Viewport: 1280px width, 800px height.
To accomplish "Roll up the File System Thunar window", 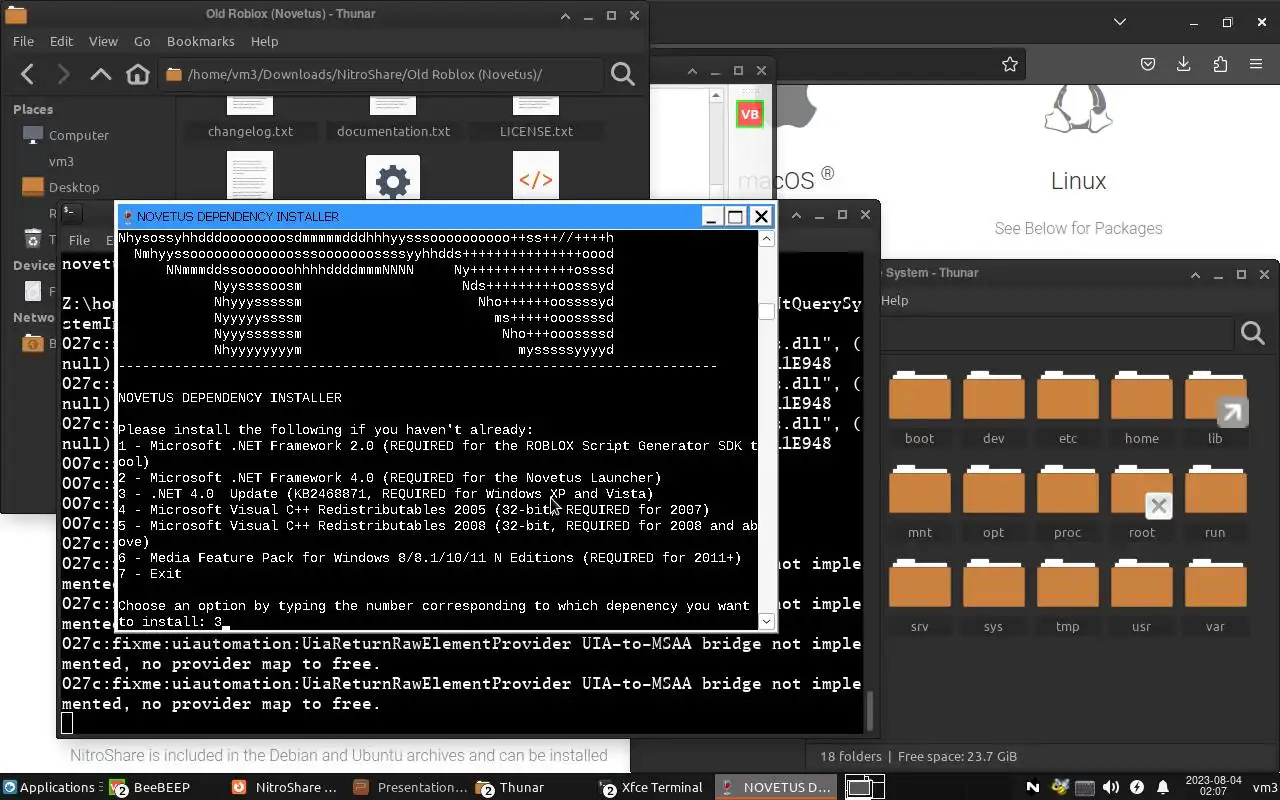I will (1195, 274).
